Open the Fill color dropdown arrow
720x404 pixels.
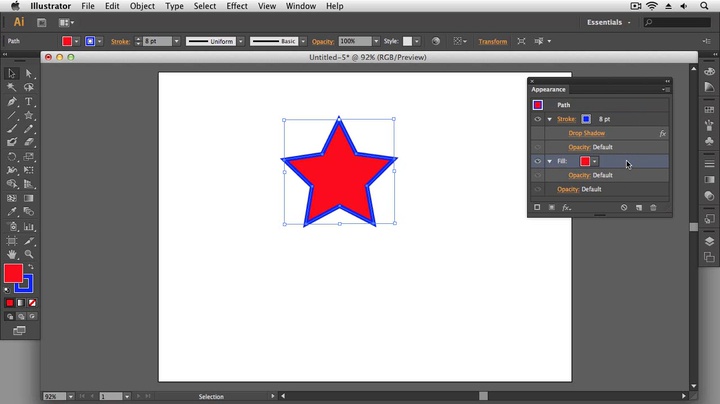coord(595,161)
